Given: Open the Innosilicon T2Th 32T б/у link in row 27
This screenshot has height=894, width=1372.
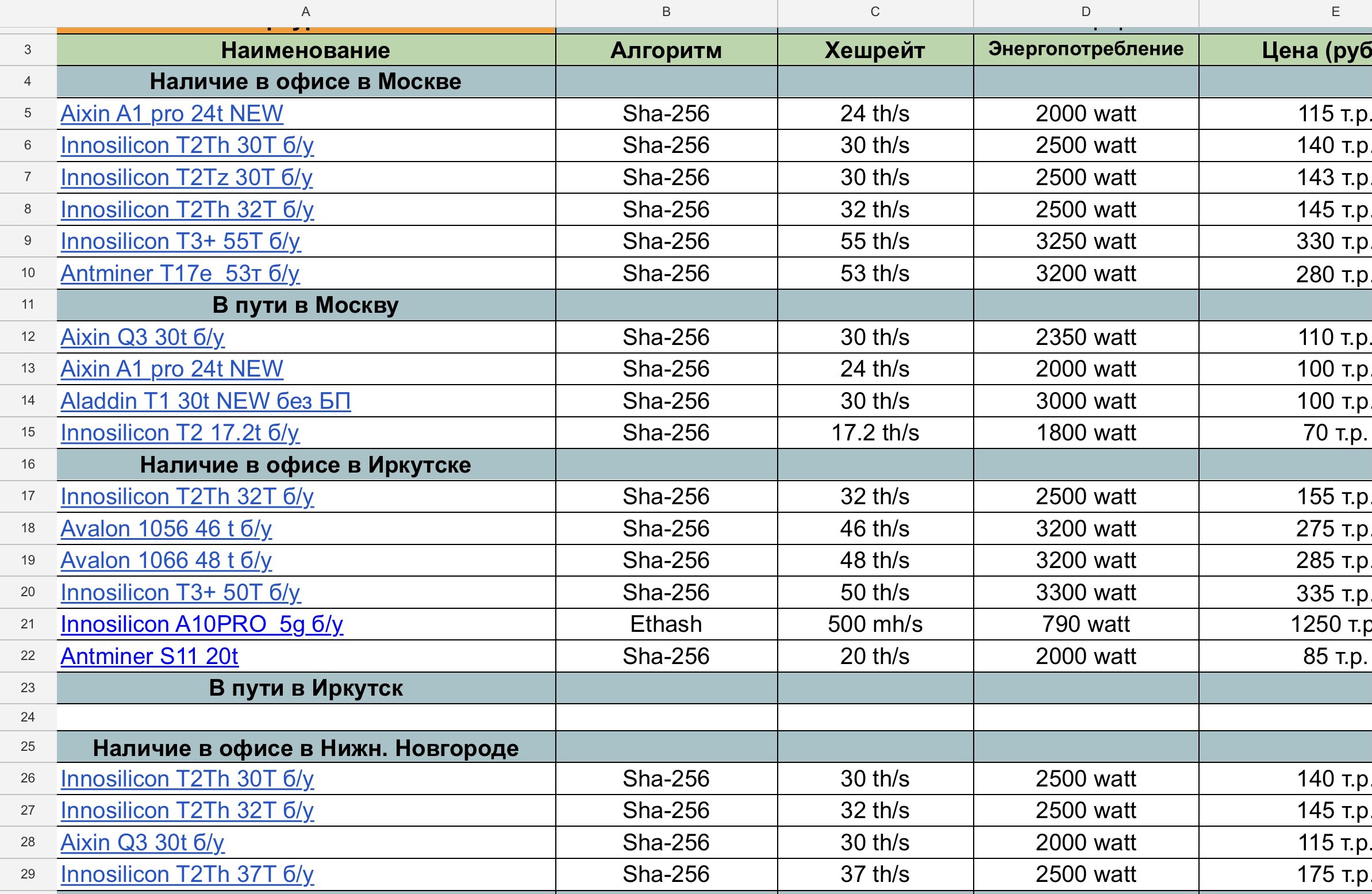Looking at the screenshot, I should click(187, 811).
